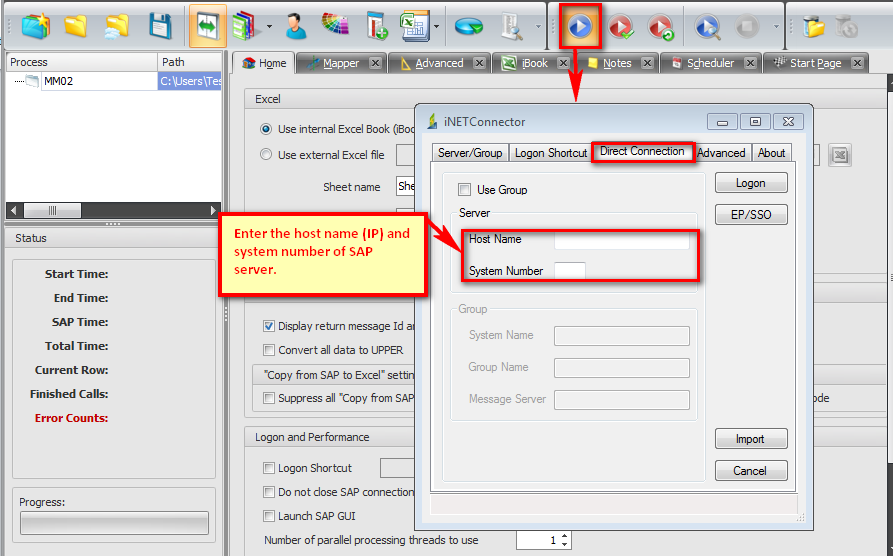Switch to the Logon Shortcut tab
This screenshot has height=556, width=893.
pyautogui.click(x=550, y=153)
